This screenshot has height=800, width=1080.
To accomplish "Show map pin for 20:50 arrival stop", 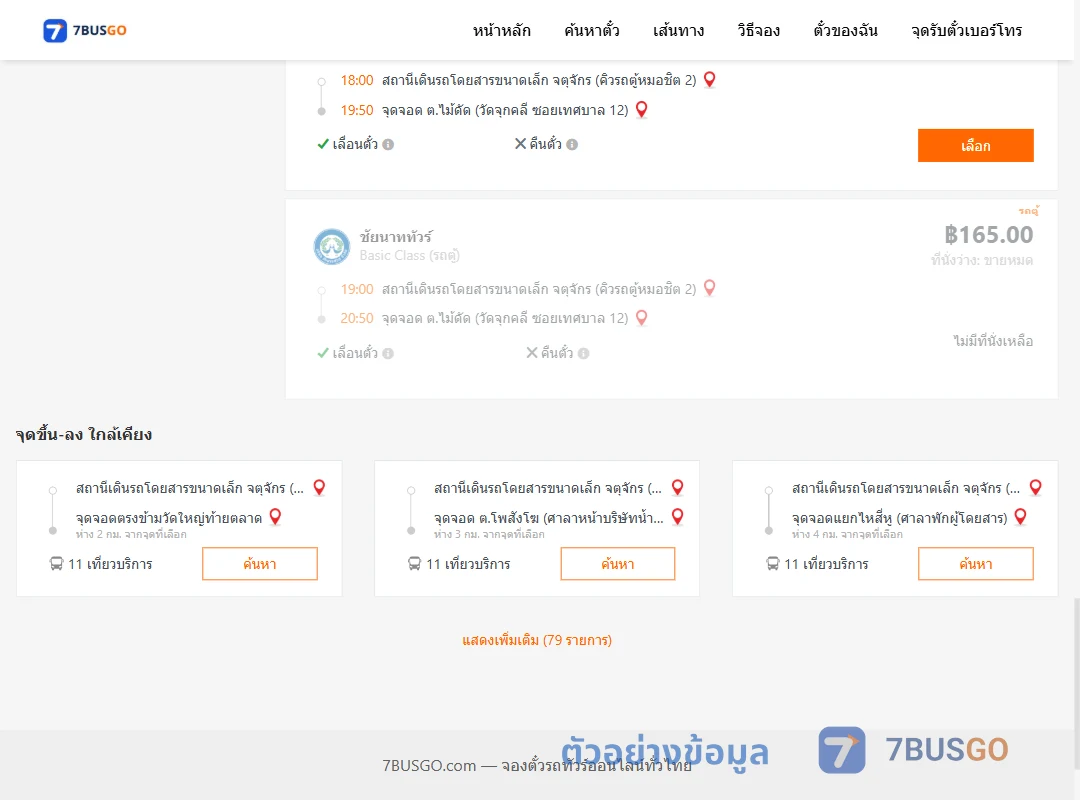I will click(641, 318).
